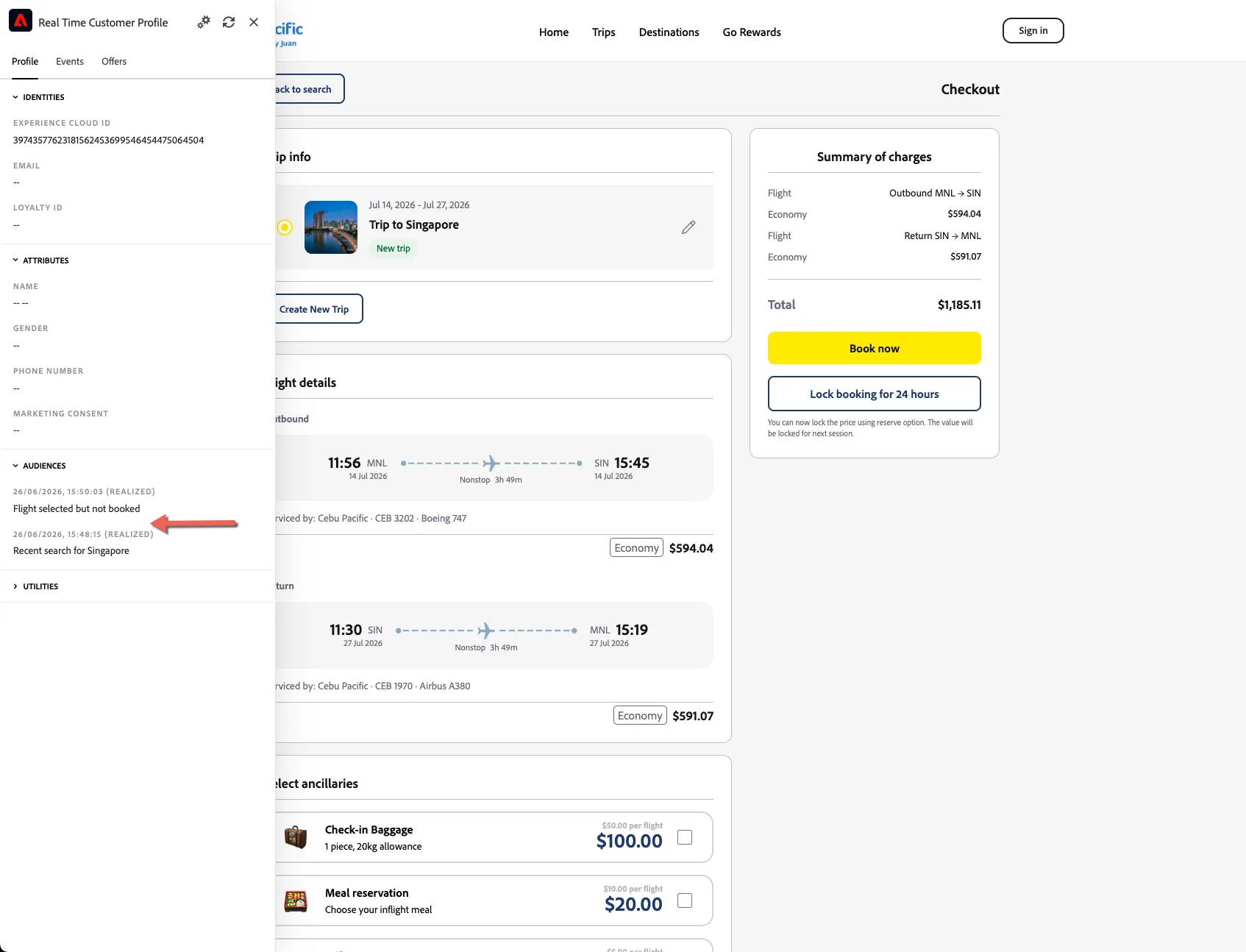Open the Home menu item

[554, 32]
